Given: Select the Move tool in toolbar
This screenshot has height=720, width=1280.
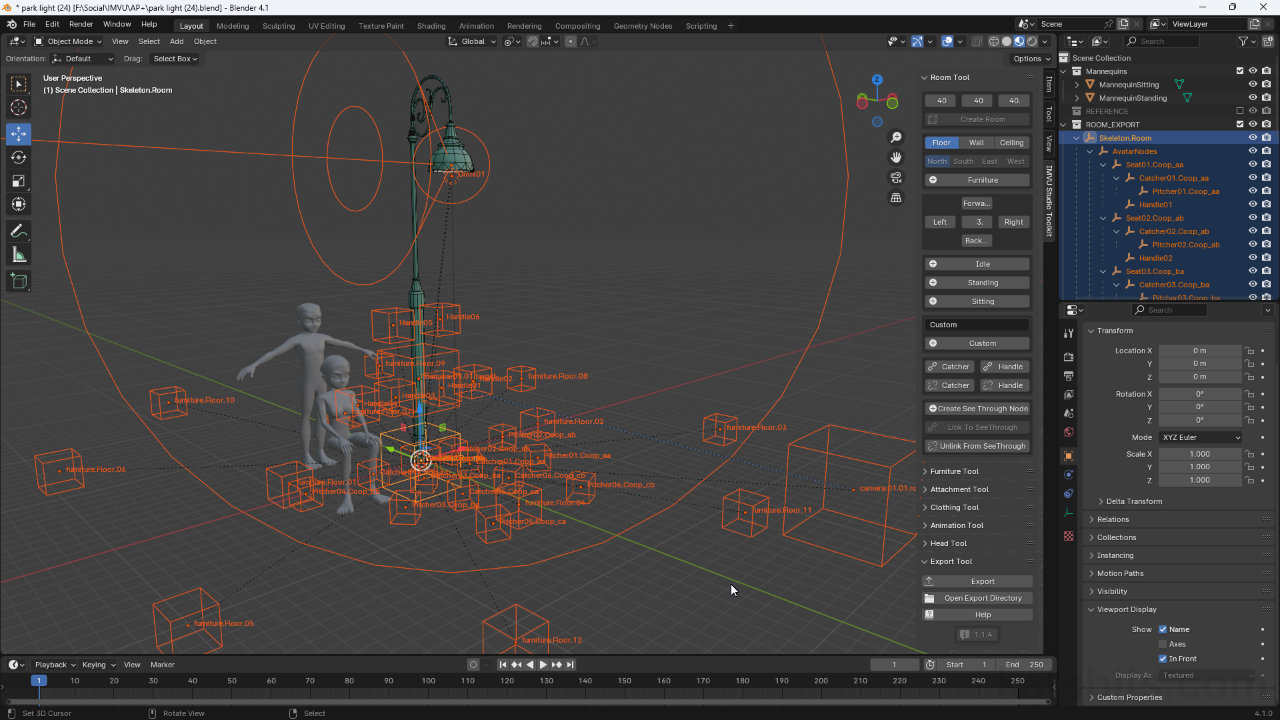Looking at the screenshot, I should coord(19,133).
